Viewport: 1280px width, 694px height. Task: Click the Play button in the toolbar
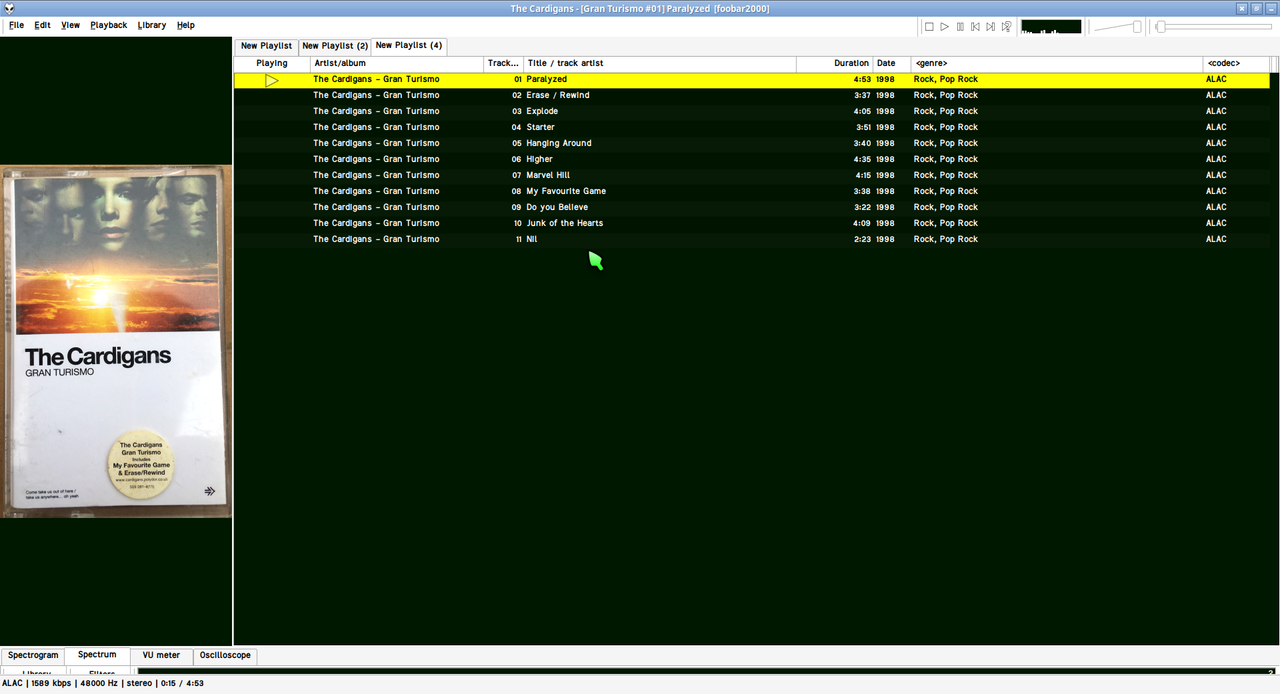[944, 27]
